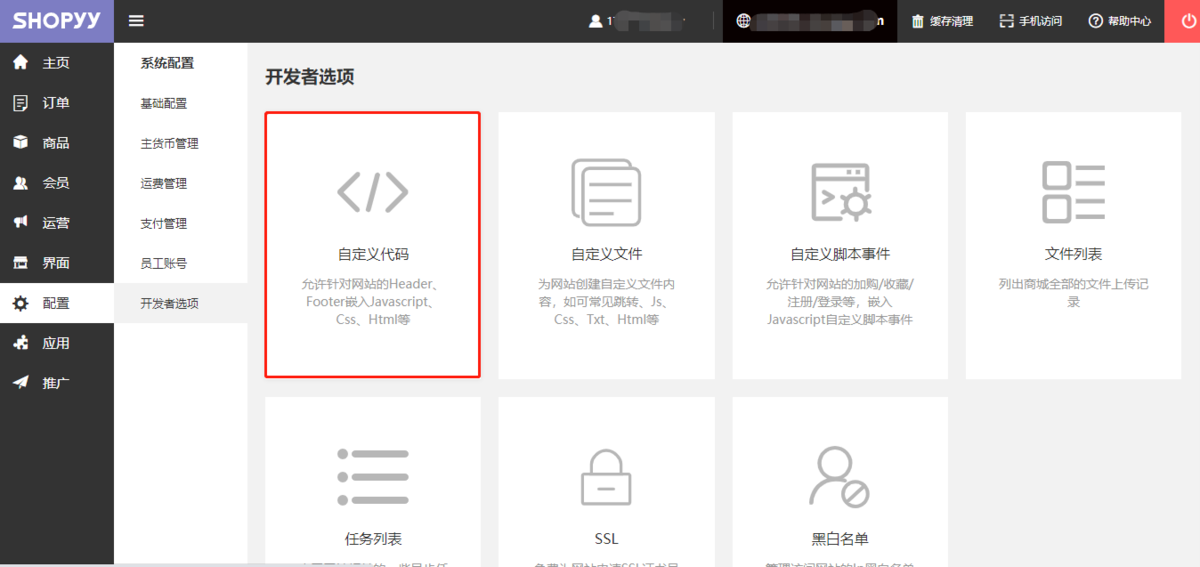Open 订单 in the main sidebar
Viewport: 1200px width, 567px height.
coord(56,103)
